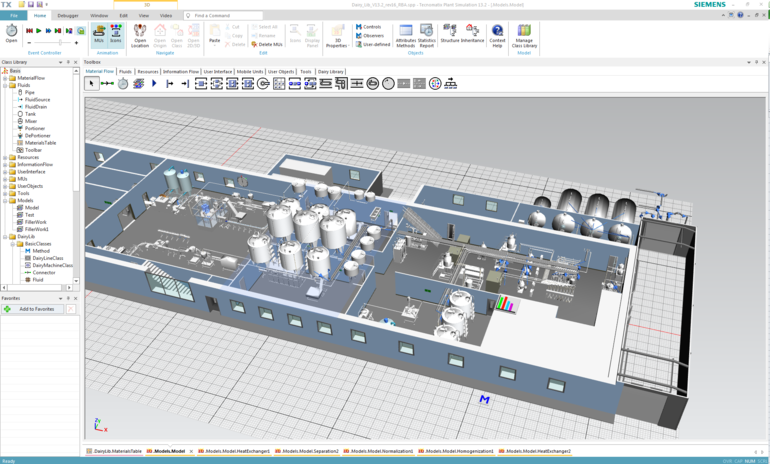Click the Find a Command field

223,16
